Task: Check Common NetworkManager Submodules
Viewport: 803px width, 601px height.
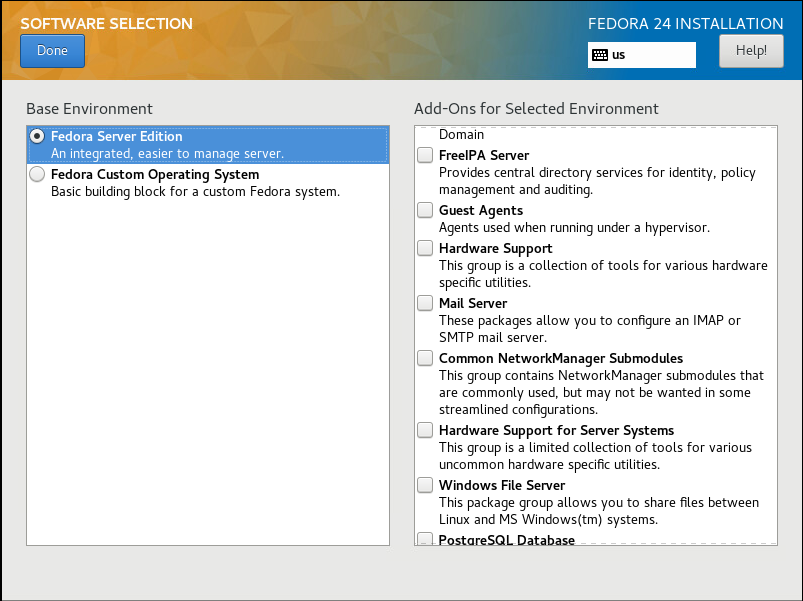Action: (425, 358)
